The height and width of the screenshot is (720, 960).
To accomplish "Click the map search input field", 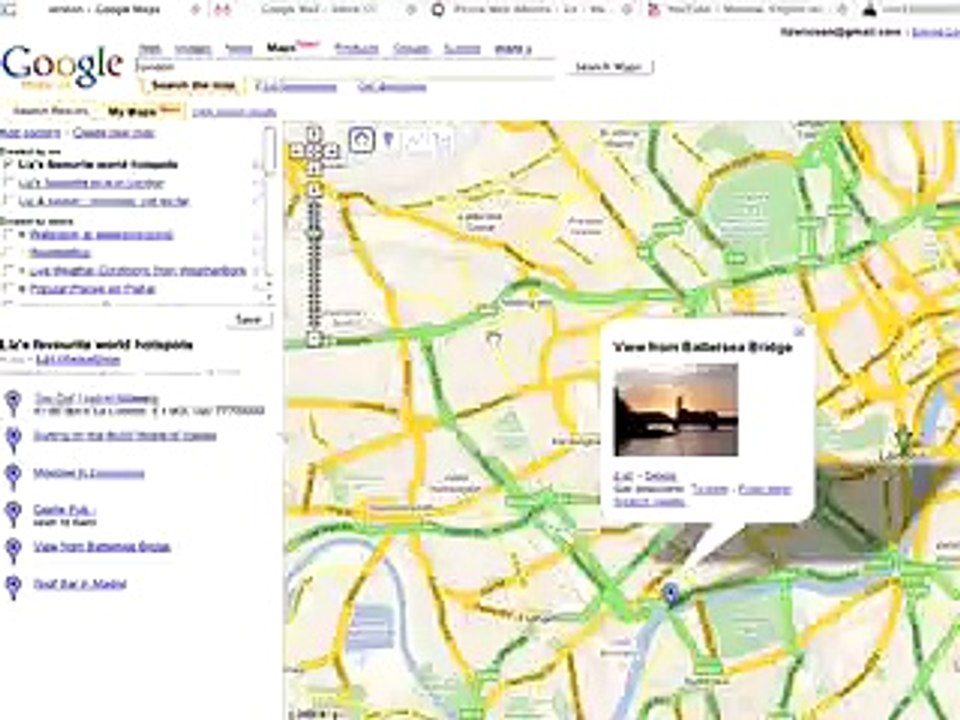I will (x=345, y=66).
